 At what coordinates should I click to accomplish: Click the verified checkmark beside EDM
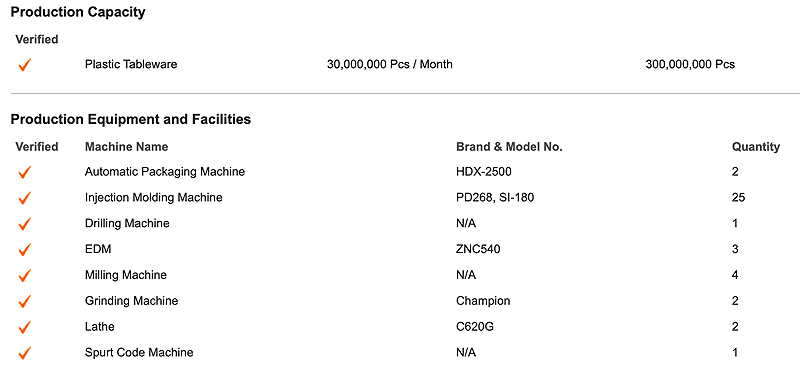point(24,250)
